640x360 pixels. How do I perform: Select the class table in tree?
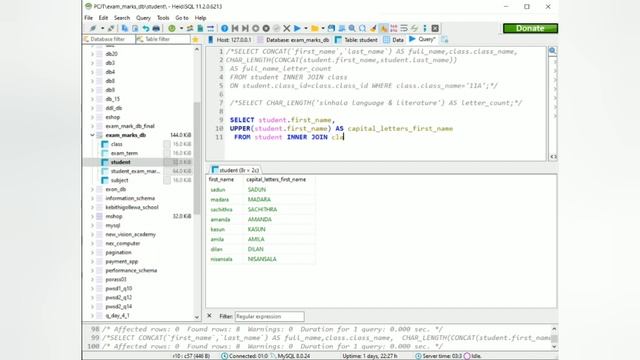pyautogui.click(x=116, y=144)
